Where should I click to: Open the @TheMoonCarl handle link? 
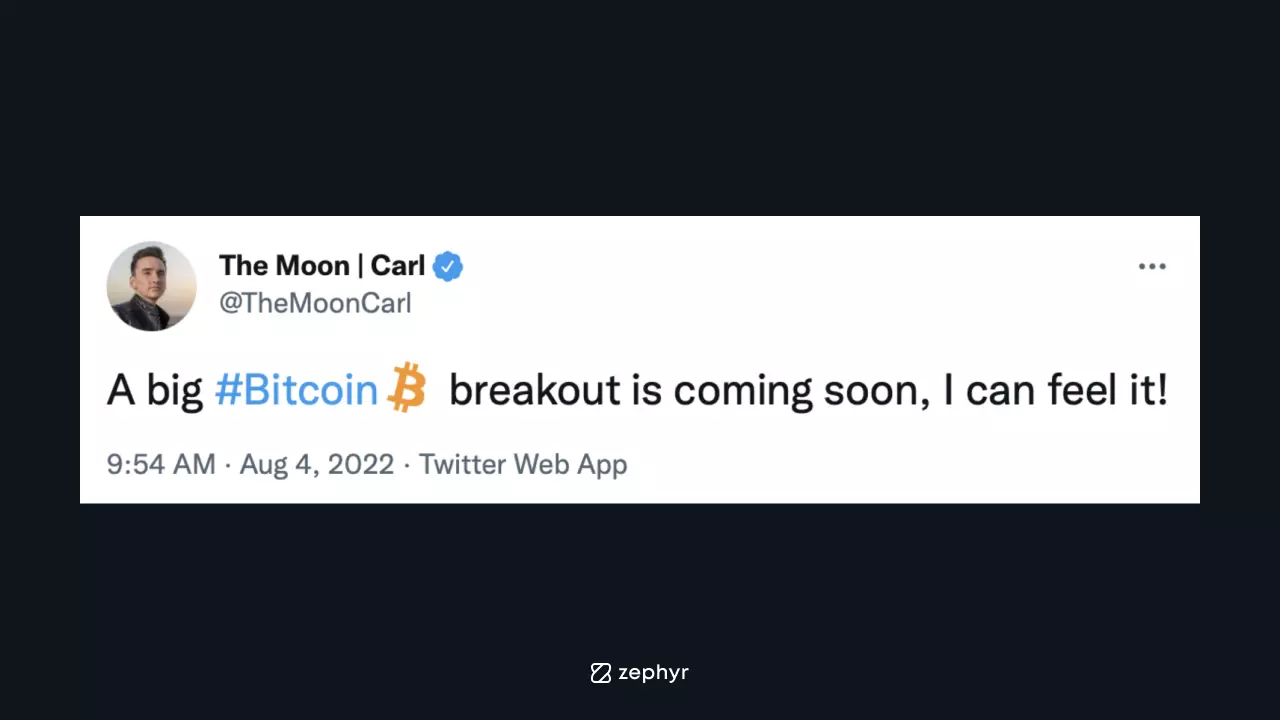(315, 303)
